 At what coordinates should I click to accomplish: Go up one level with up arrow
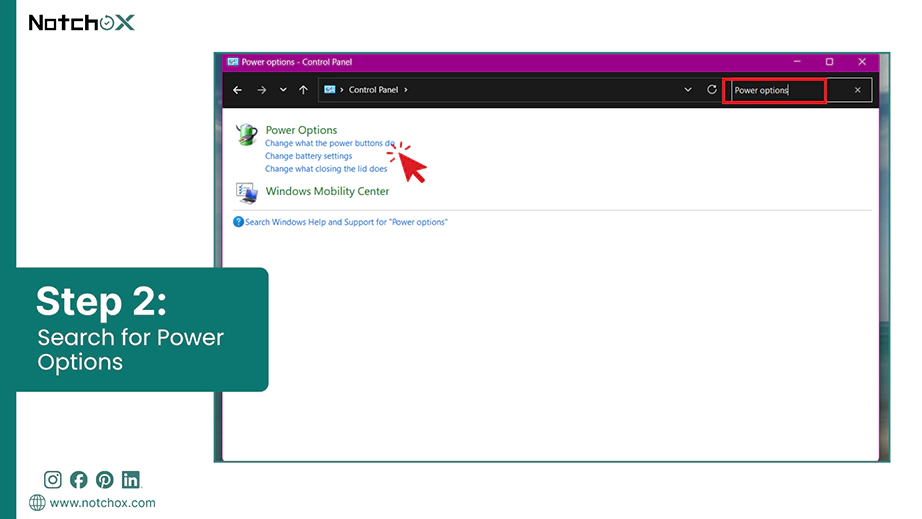click(303, 90)
